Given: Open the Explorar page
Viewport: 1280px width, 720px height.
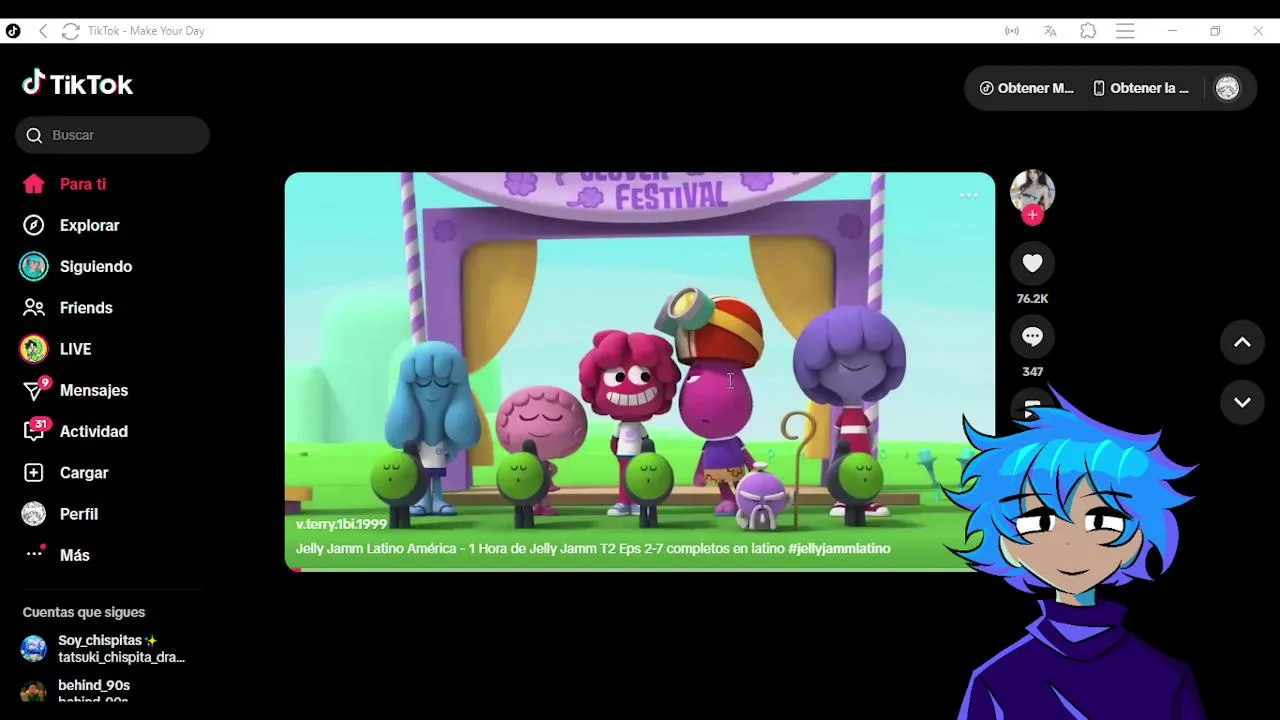Looking at the screenshot, I should pyautogui.click(x=71, y=225).
